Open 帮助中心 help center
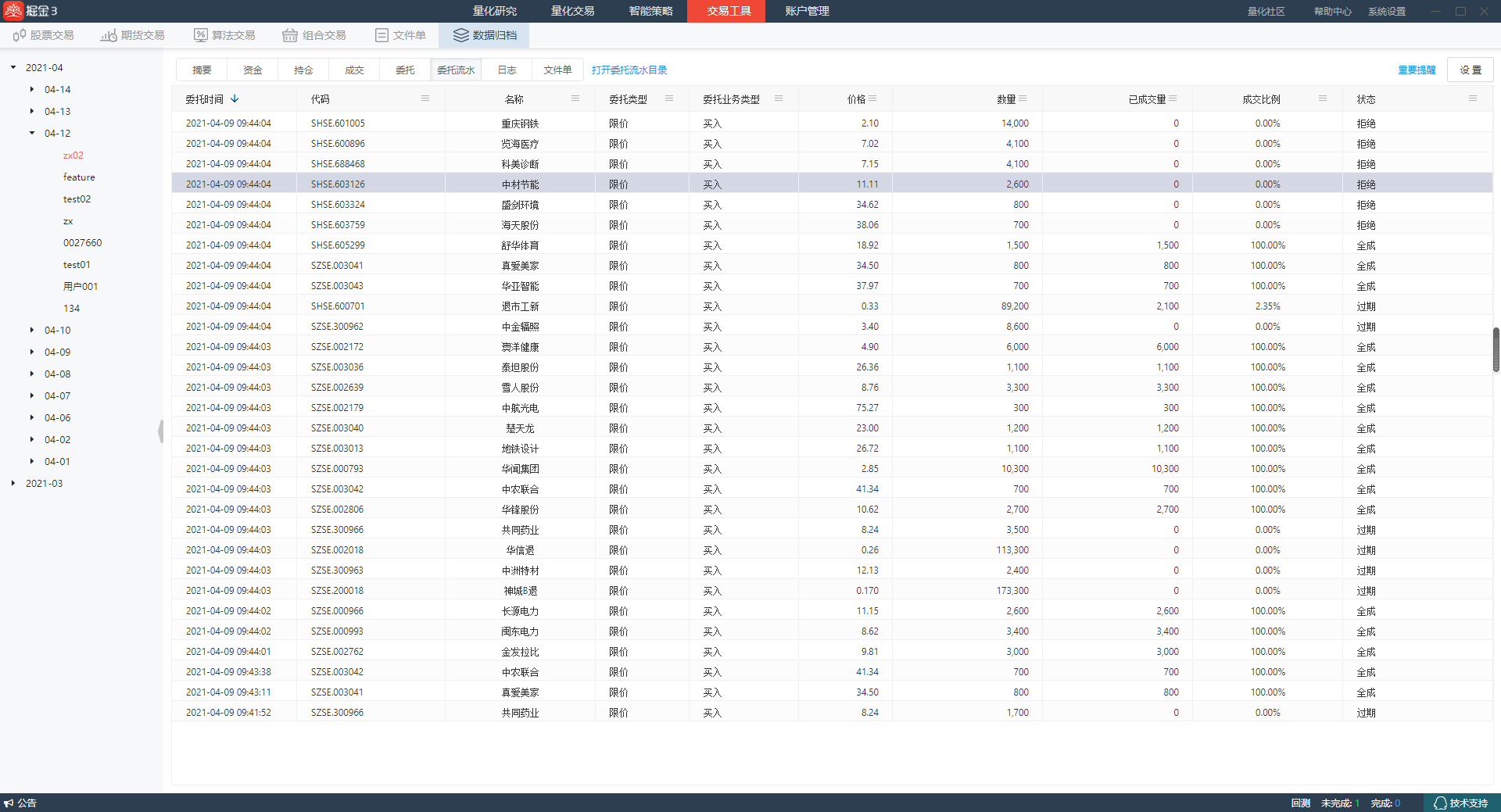1501x812 pixels. coord(1332,12)
